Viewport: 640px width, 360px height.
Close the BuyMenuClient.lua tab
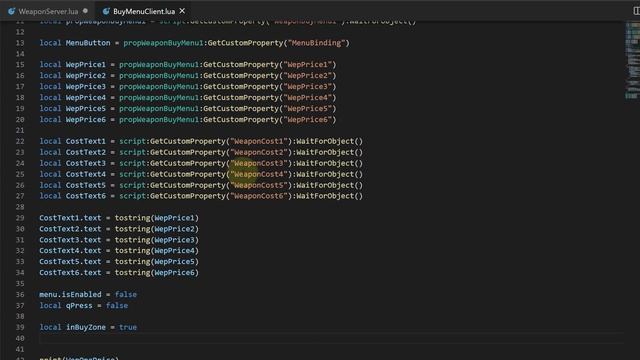tap(182, 11)
